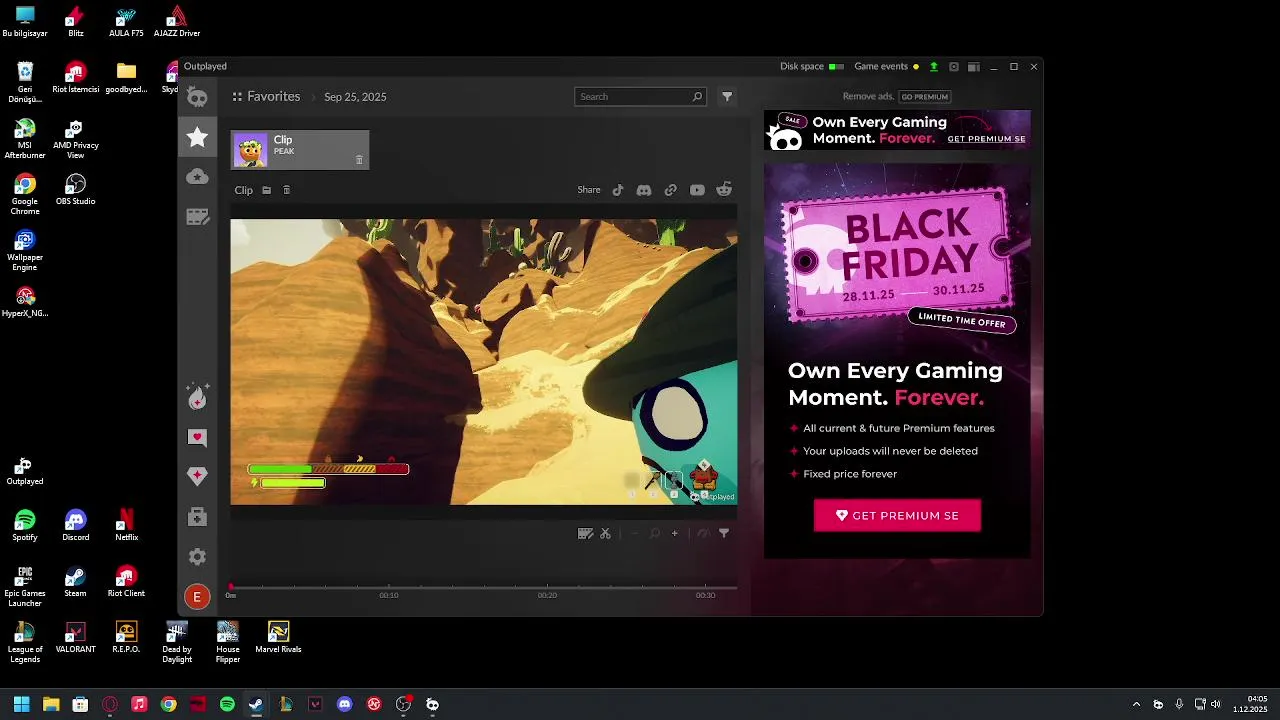Click the window layout icon in the title bar
This screenshot has width=1280, height=720.
[974, 67]
